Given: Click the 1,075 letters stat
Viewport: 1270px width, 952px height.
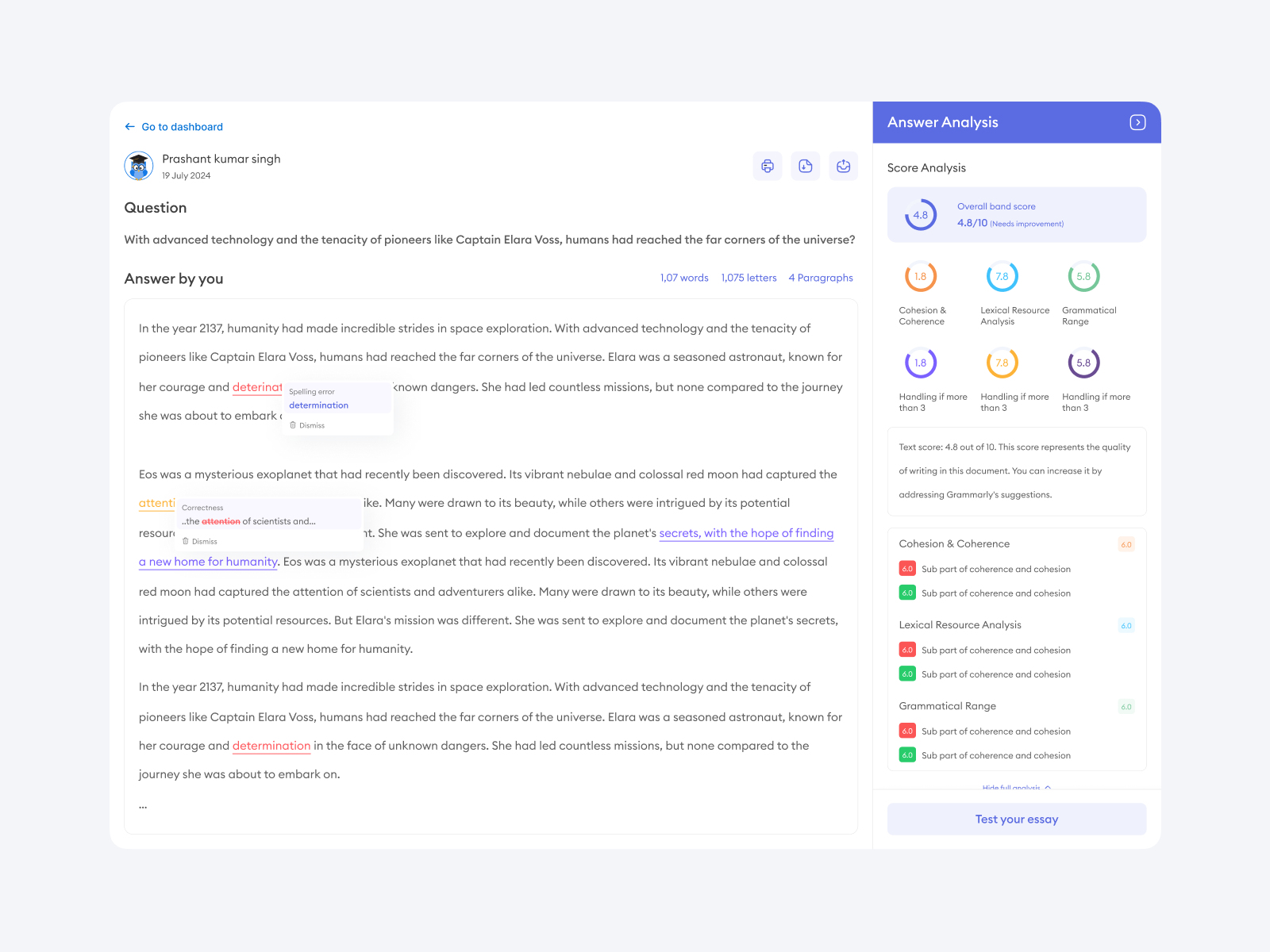Looking at the screenshot, I should pyautogui.click(x=749, y=278).
